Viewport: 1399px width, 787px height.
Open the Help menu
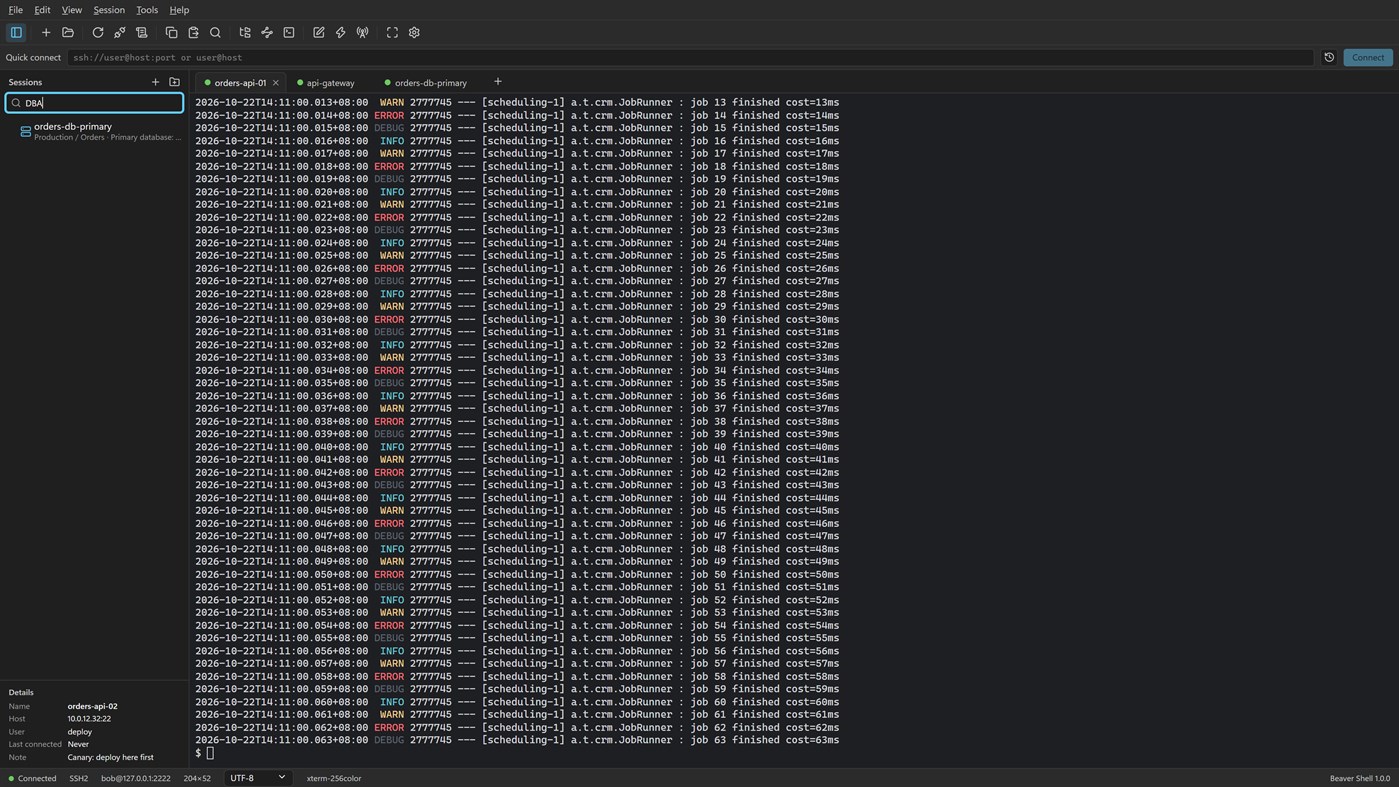pos(179,10)
